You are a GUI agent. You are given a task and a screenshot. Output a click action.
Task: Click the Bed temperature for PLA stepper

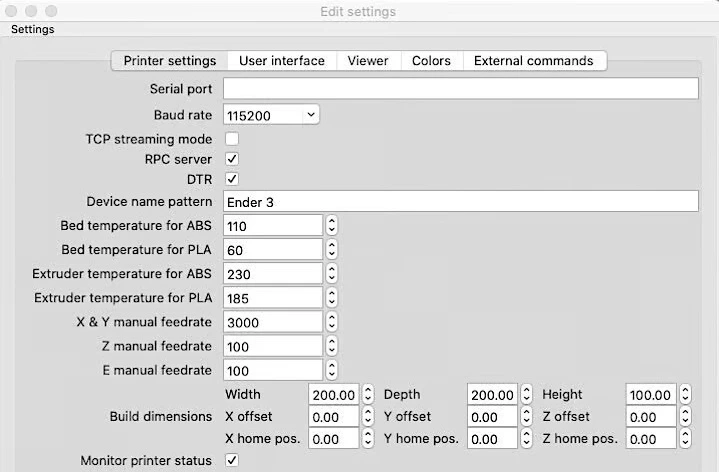pos(332,250)
